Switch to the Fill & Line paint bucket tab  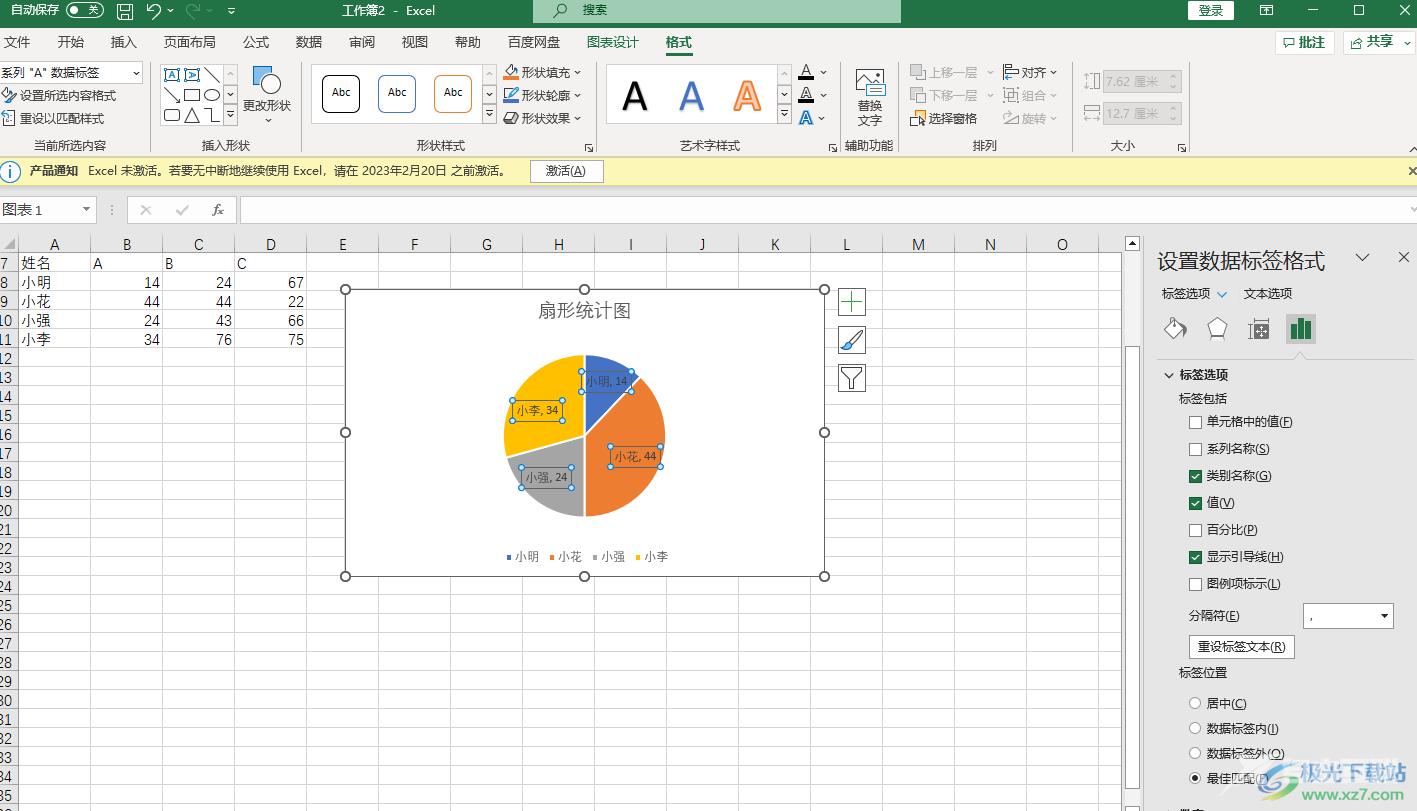(x=1176, y=329)
